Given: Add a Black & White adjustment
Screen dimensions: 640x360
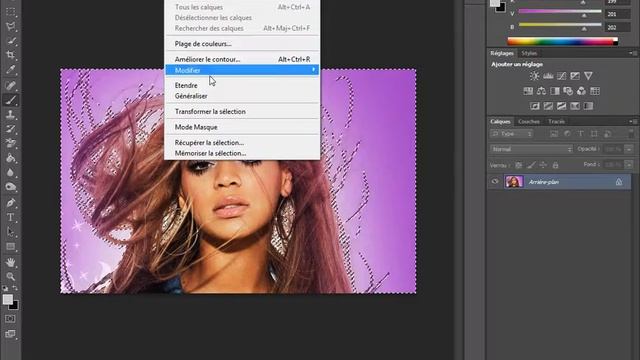Looking at the screenshot, I should (555, 91).
